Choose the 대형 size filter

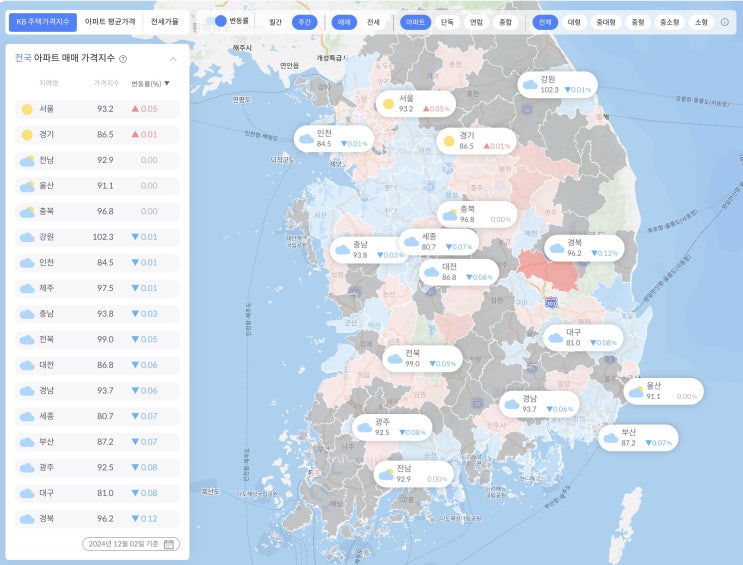click(574, 22)
